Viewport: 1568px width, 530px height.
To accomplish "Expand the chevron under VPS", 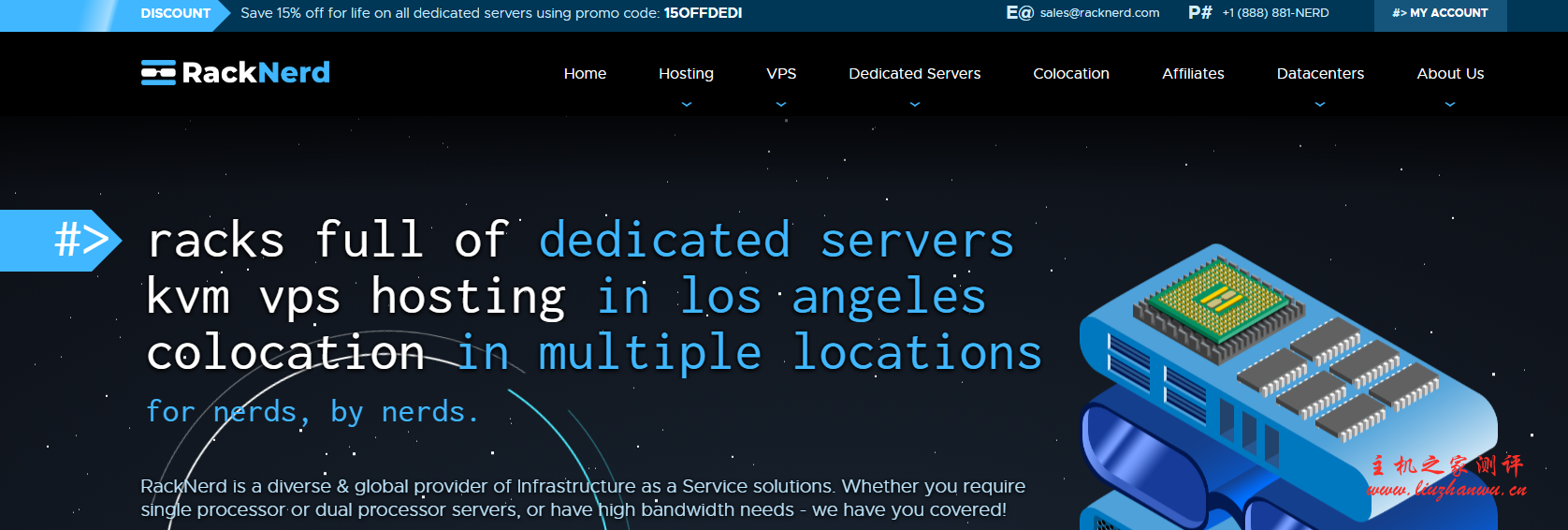I will 781,105.
